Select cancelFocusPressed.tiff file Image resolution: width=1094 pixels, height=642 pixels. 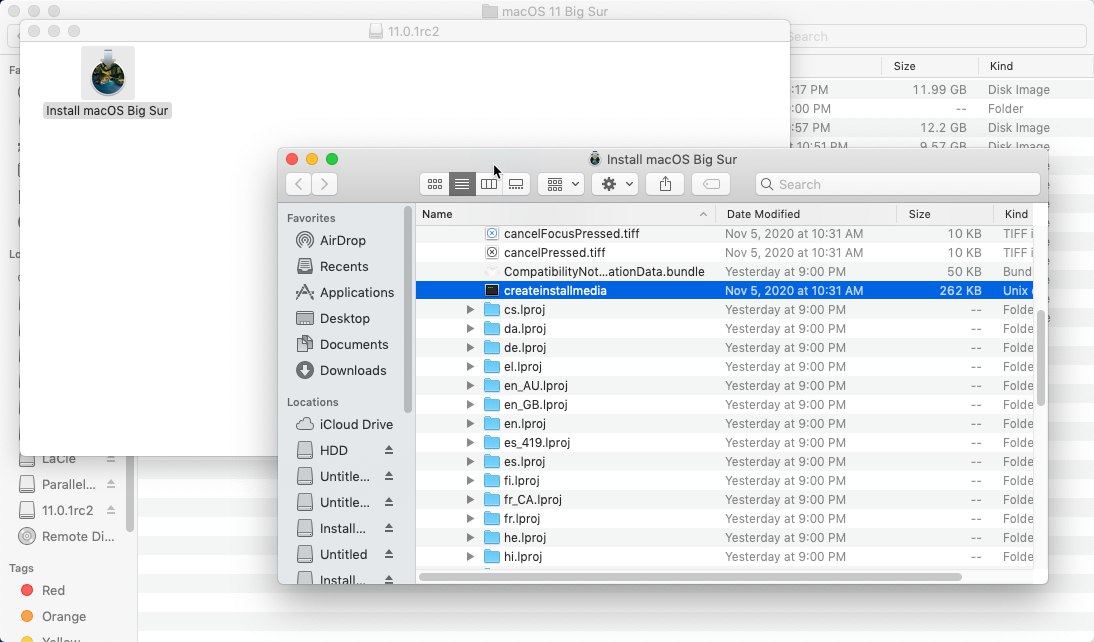(x=724, y=234)
